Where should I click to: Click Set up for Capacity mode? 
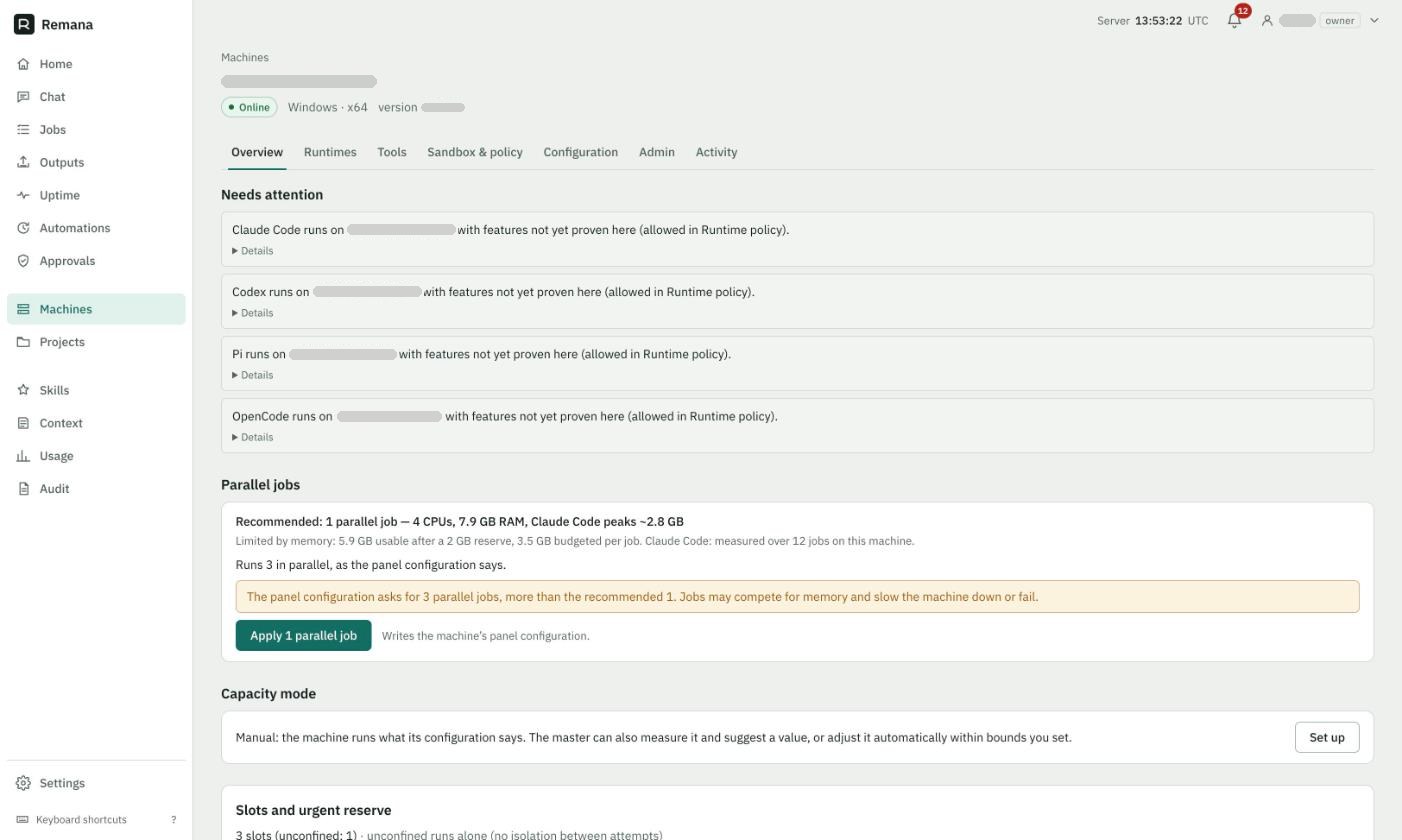[1327, 737]
